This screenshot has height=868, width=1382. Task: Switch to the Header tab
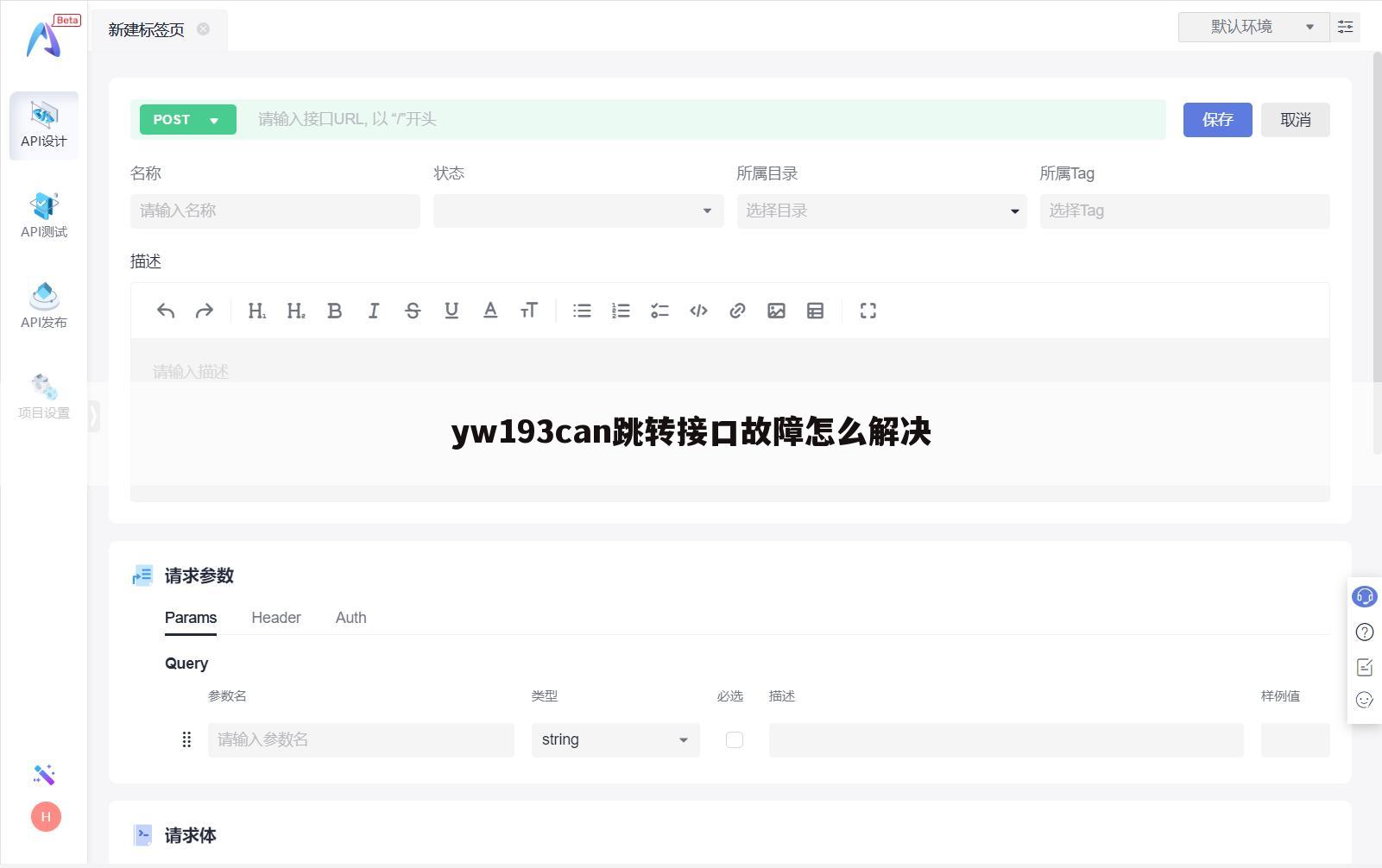(x=276, y=618)
